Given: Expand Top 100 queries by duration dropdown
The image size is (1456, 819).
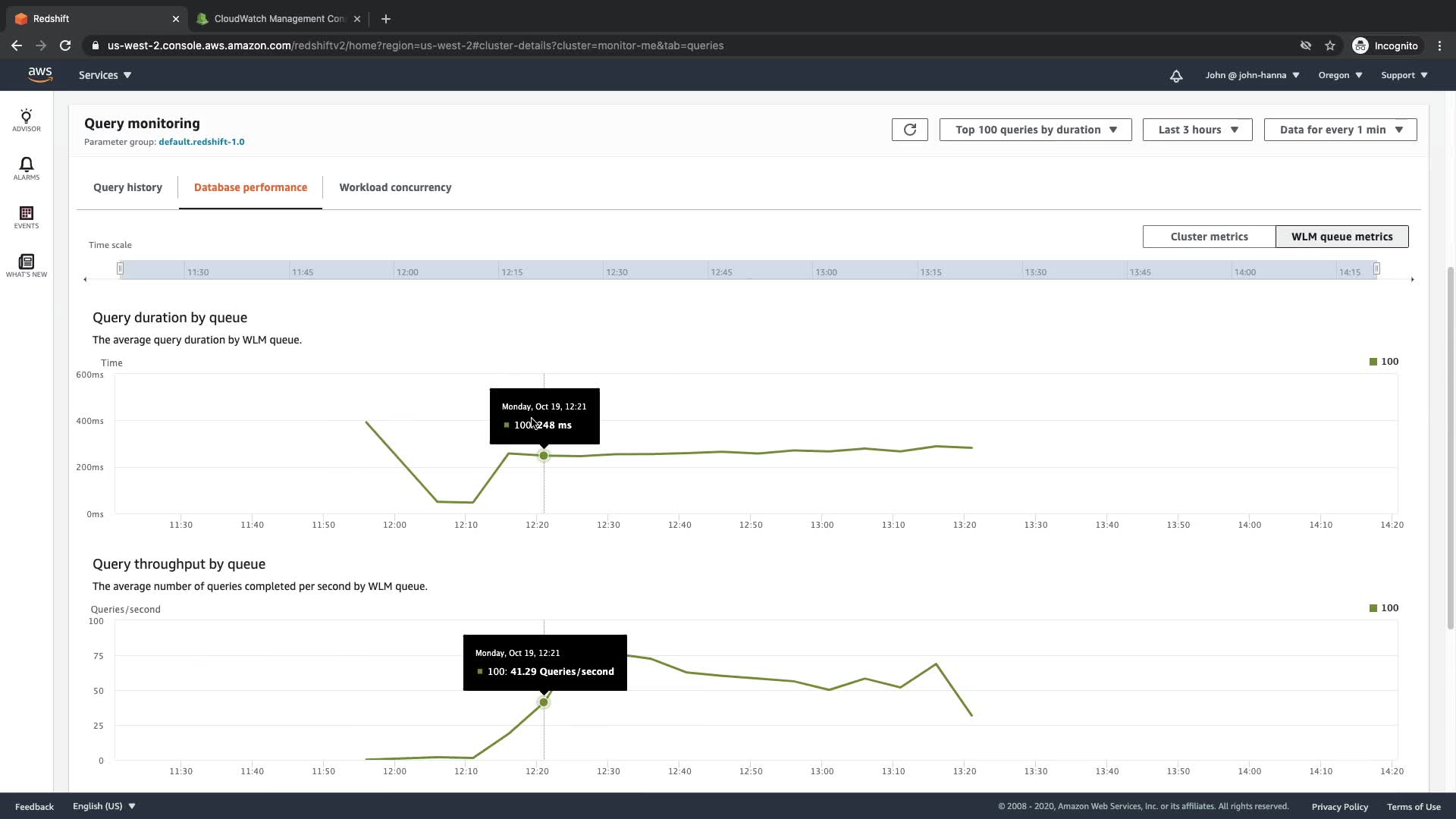Looking at the screenshot, I should point(1035,130).
